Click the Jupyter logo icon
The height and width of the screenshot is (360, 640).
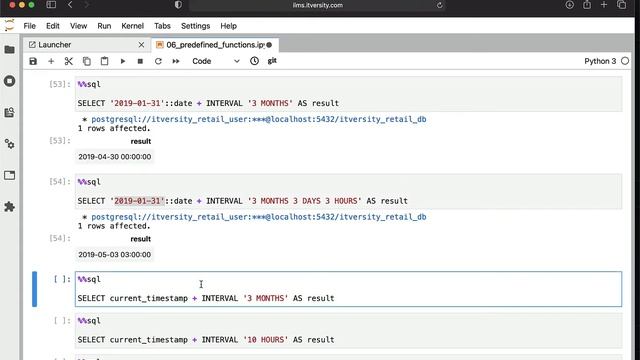click(x=9, y=25)
